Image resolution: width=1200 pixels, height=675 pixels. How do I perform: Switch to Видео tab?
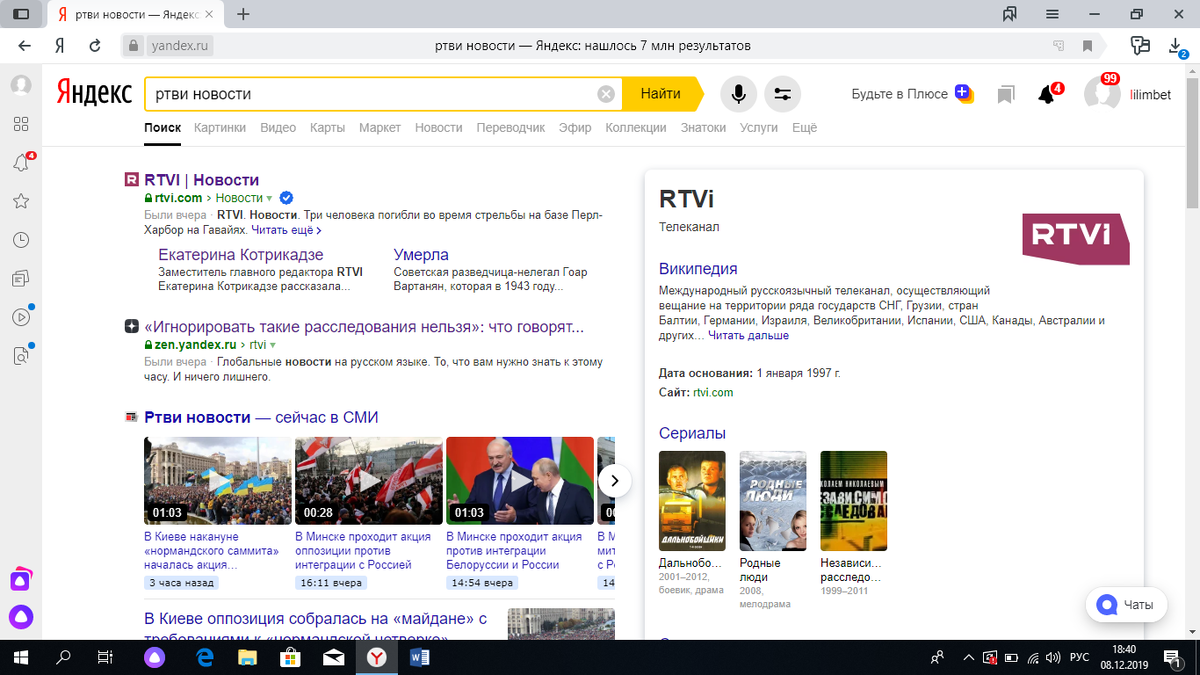click(x=278, y=128)
